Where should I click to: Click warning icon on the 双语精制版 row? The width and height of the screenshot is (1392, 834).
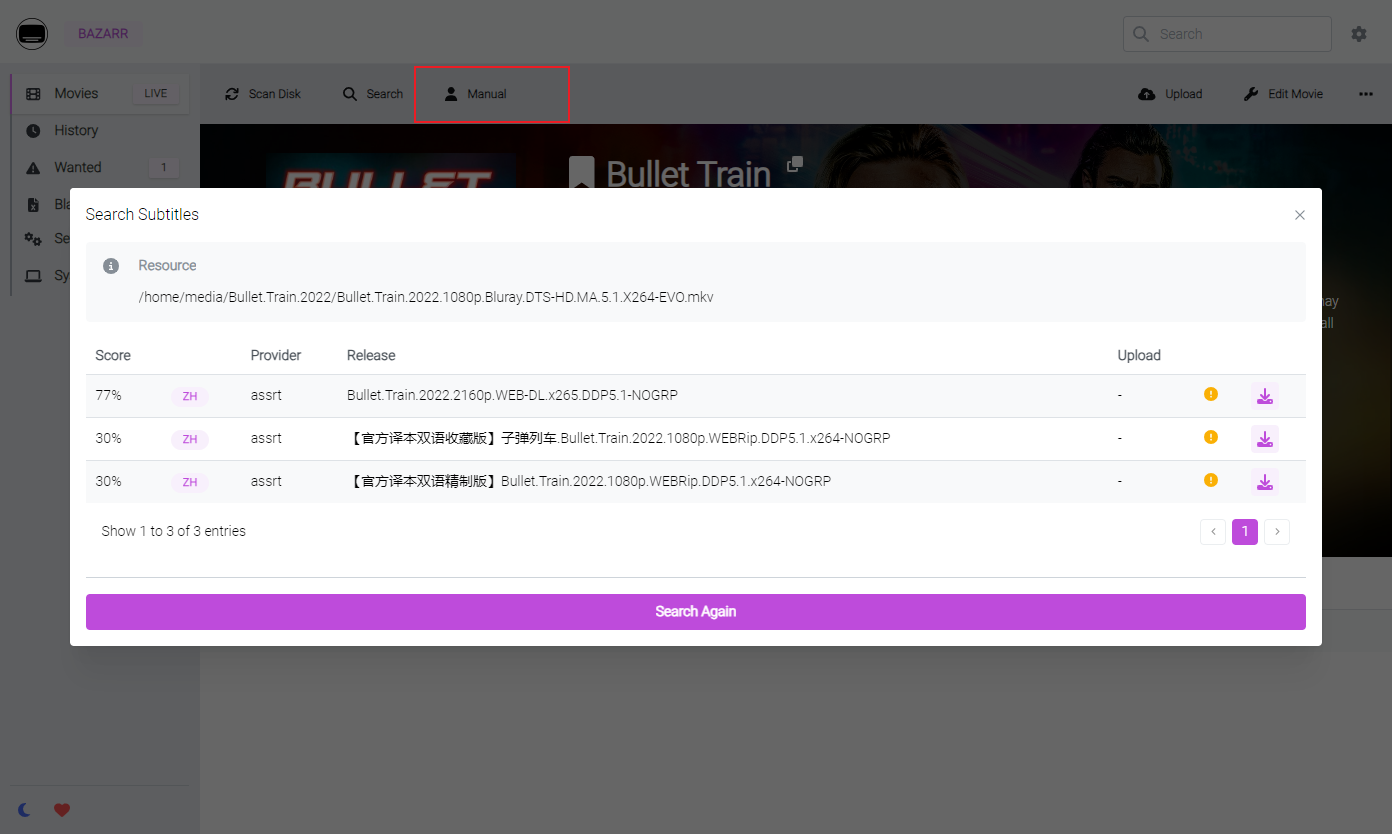[x=1211, y=480]
